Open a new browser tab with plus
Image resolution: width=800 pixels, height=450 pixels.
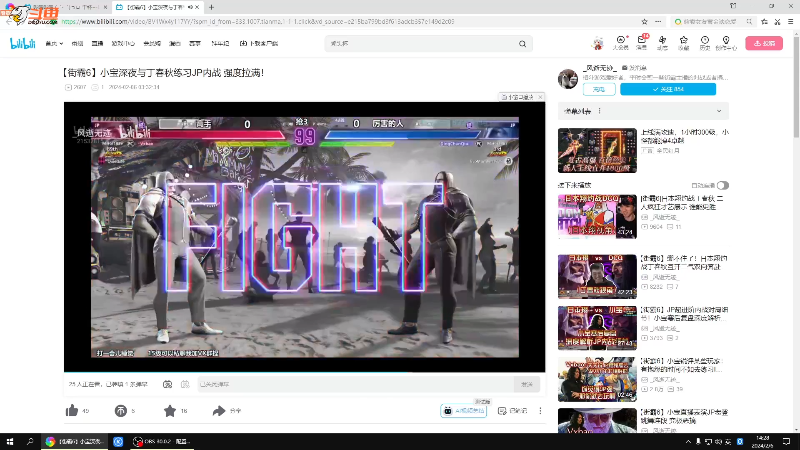point(211,7)
